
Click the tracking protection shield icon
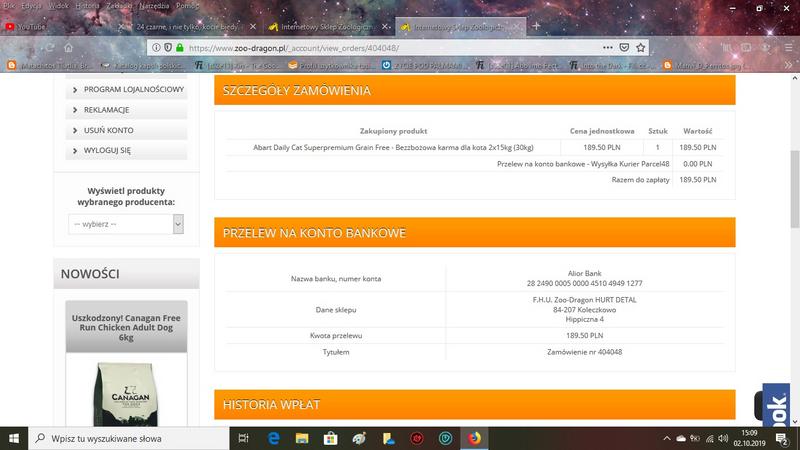(x=168, y=47)
